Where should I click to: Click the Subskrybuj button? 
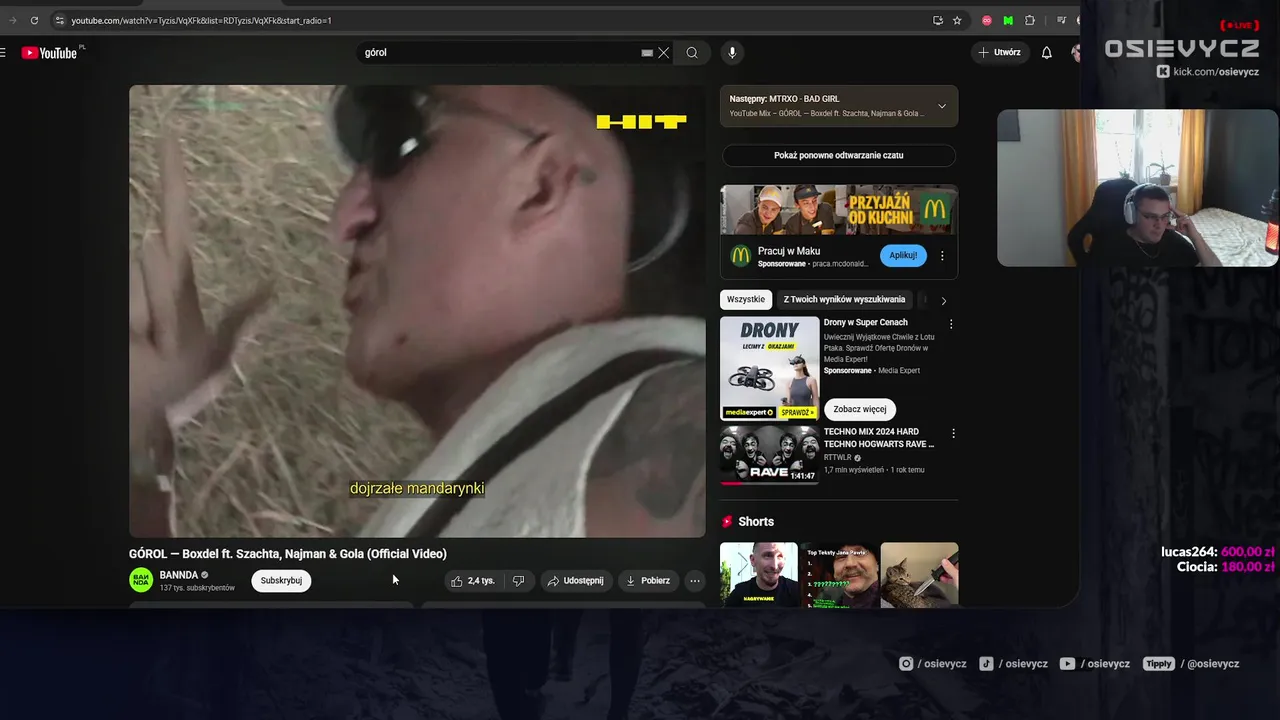coord(281,581)
